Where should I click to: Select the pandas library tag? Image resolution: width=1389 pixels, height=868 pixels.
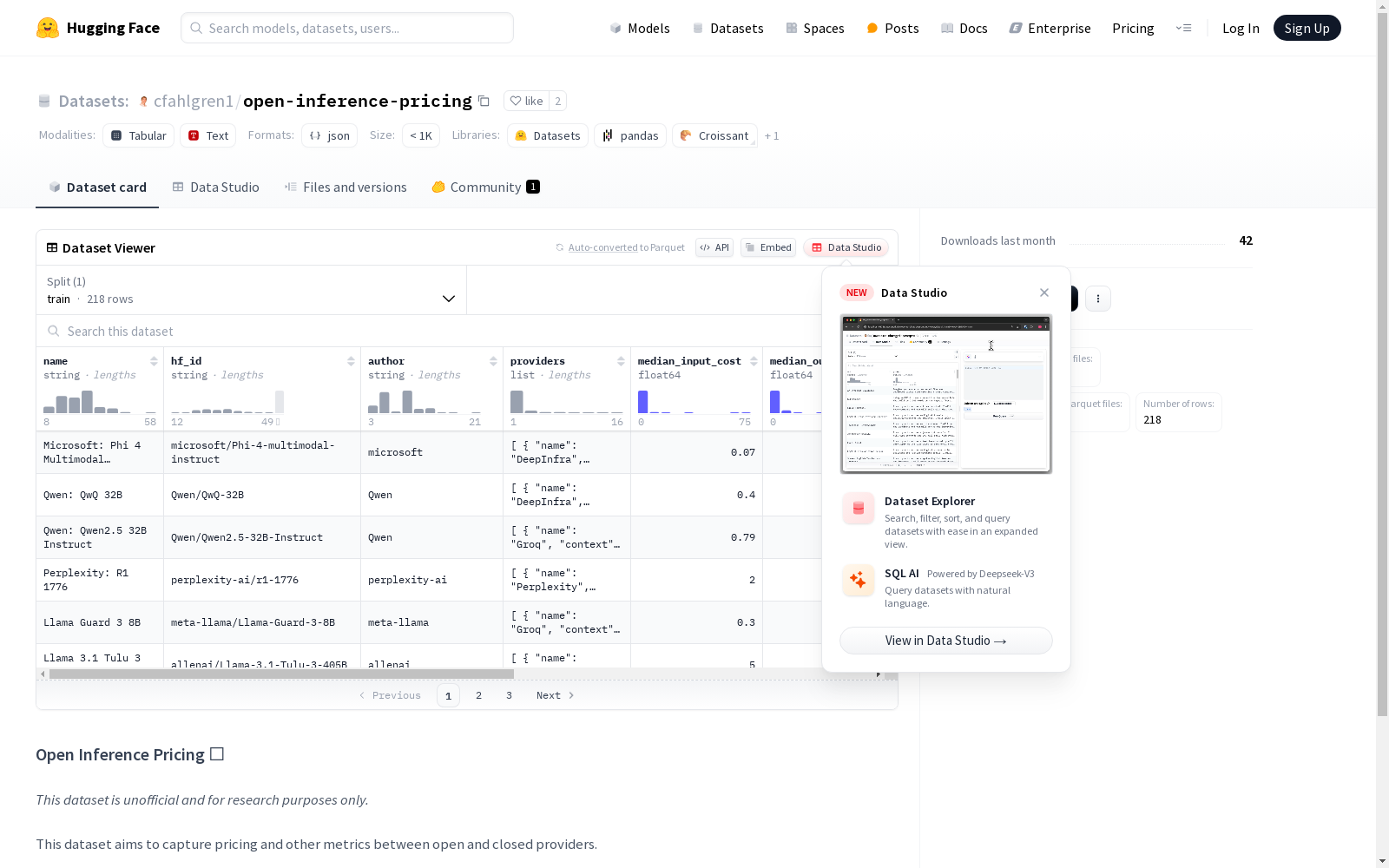point(630,135)
